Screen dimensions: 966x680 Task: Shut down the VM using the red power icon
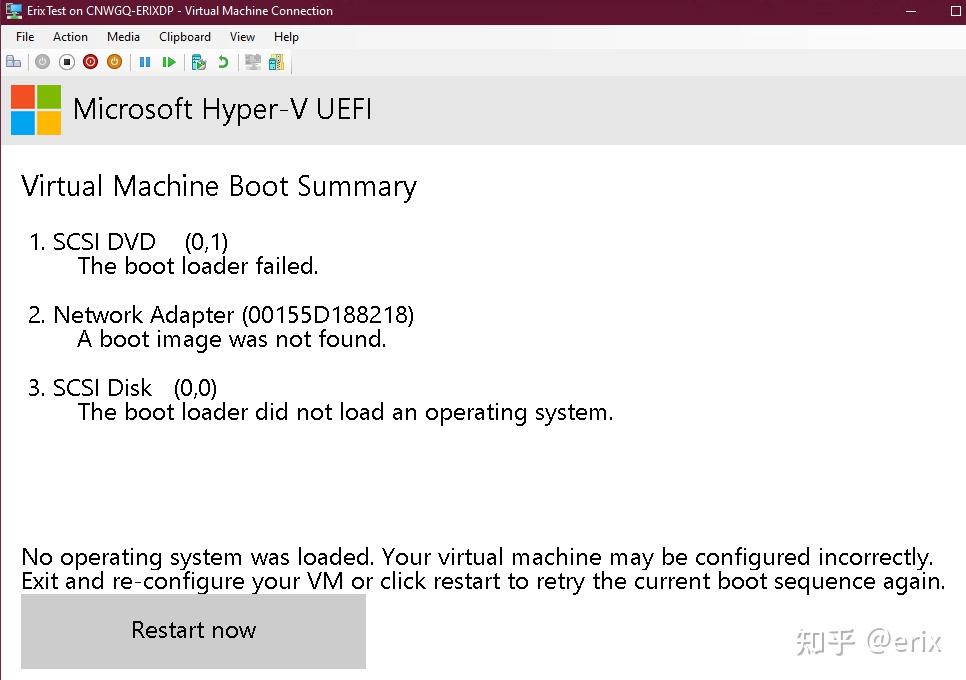[91, 62]
